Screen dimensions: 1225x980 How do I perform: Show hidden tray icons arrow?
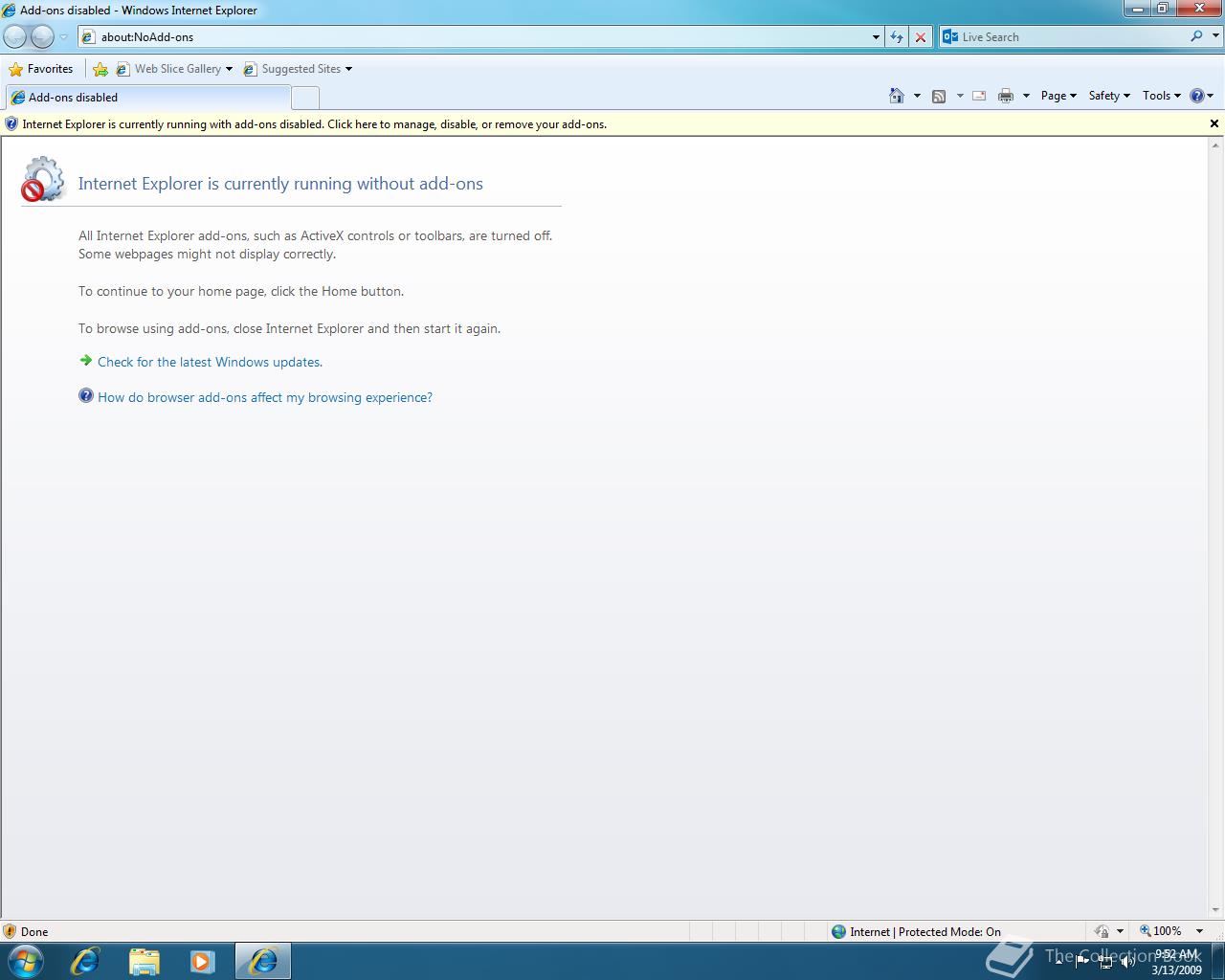point(1058,961)
